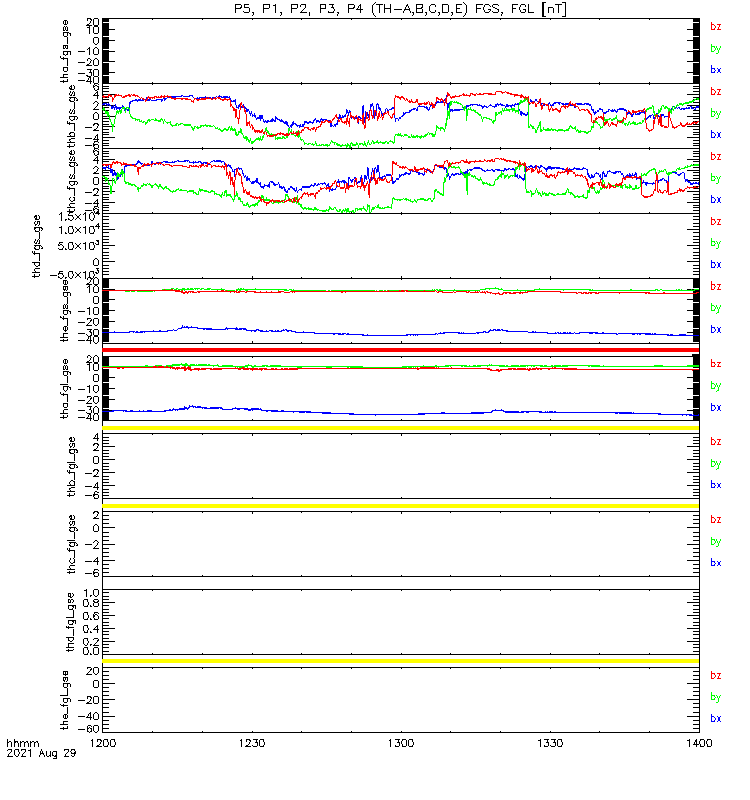750x800 pixels.
Task: Click the thb_fgs_gse axis label
Action: coord(72,117)
